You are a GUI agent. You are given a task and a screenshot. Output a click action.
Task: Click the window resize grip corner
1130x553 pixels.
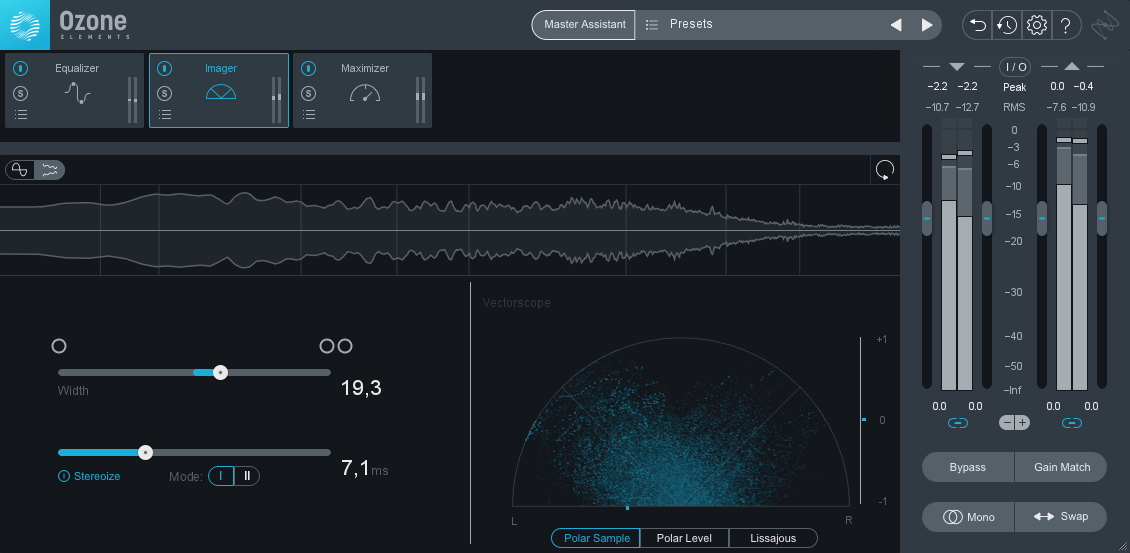pos(1121,546)
